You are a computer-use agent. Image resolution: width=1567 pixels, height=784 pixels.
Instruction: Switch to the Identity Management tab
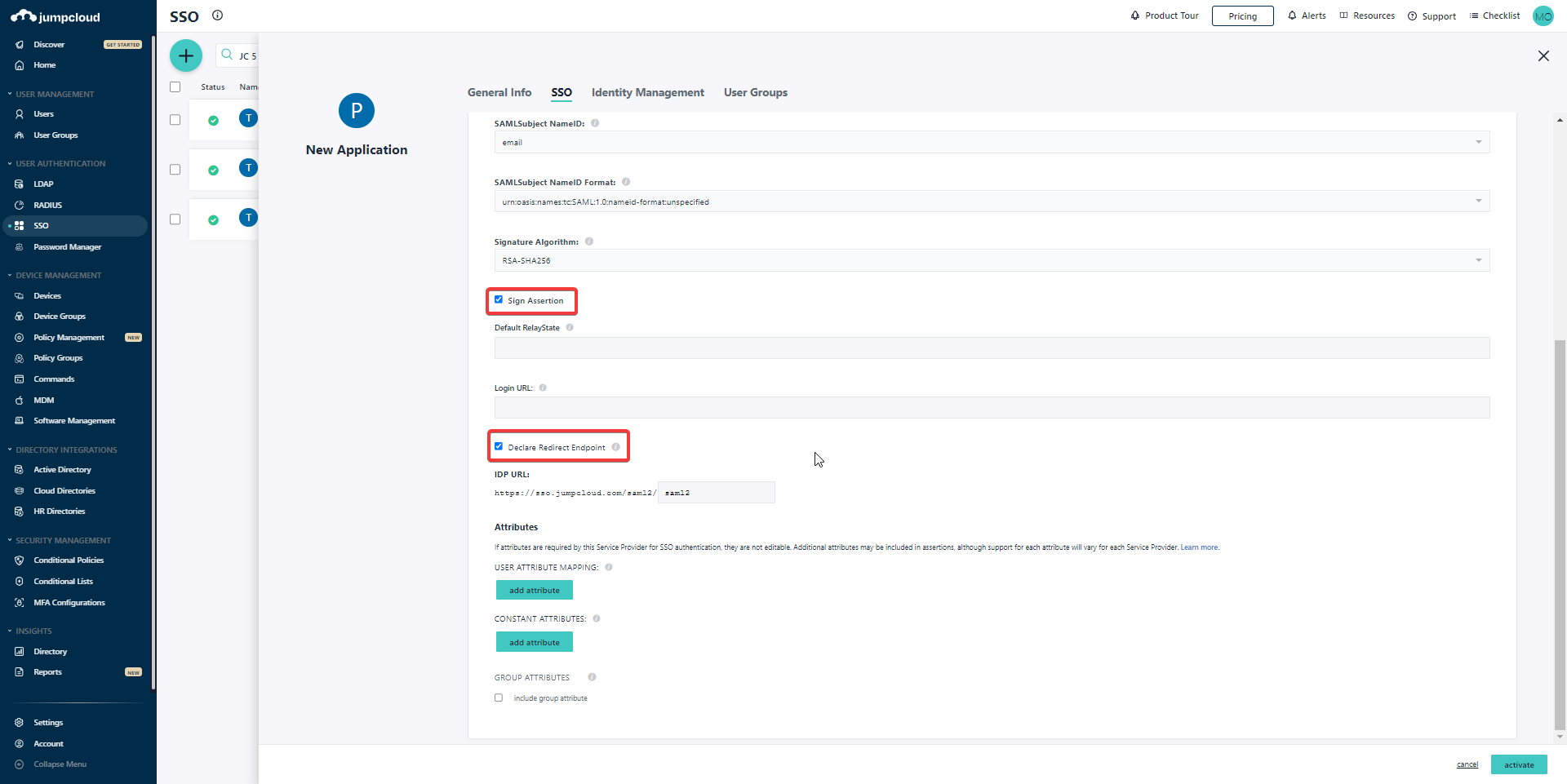[647, 92]
